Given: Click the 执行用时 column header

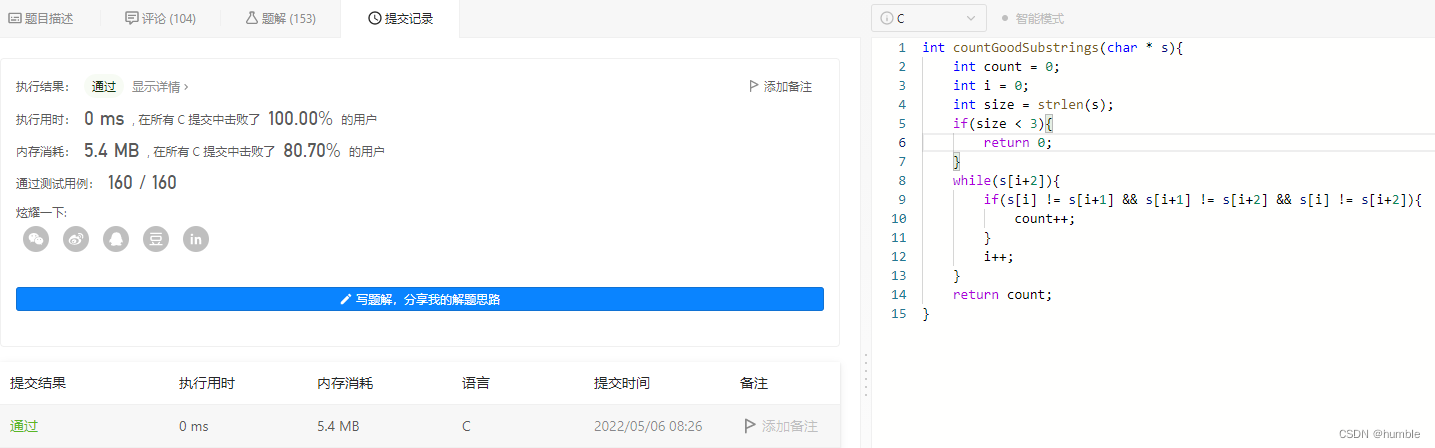Looking at the screenshot, I should click(x=207, y=383).
